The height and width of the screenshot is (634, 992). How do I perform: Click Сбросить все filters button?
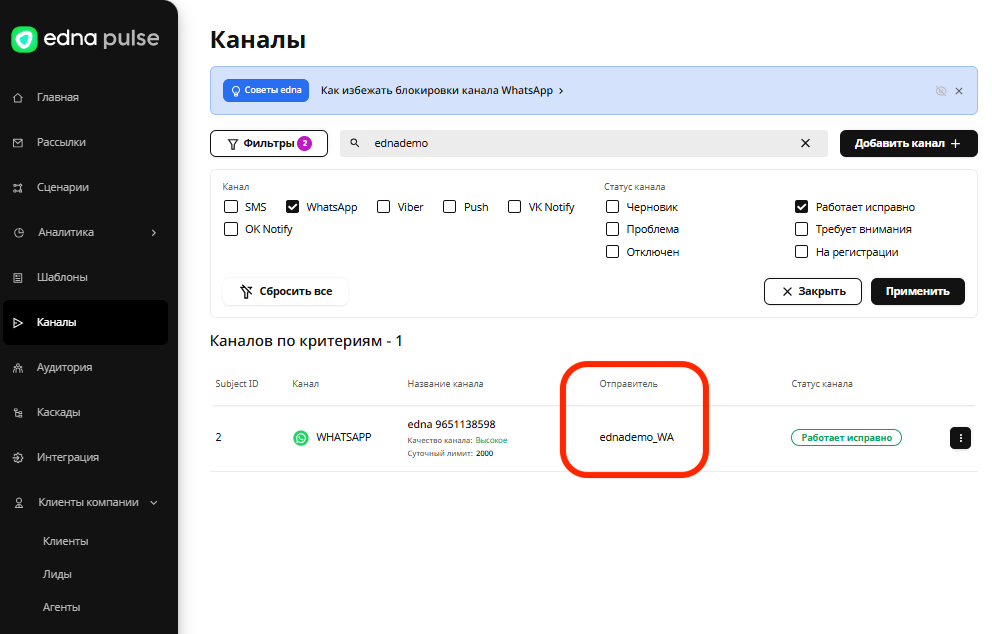pos(285,292)
